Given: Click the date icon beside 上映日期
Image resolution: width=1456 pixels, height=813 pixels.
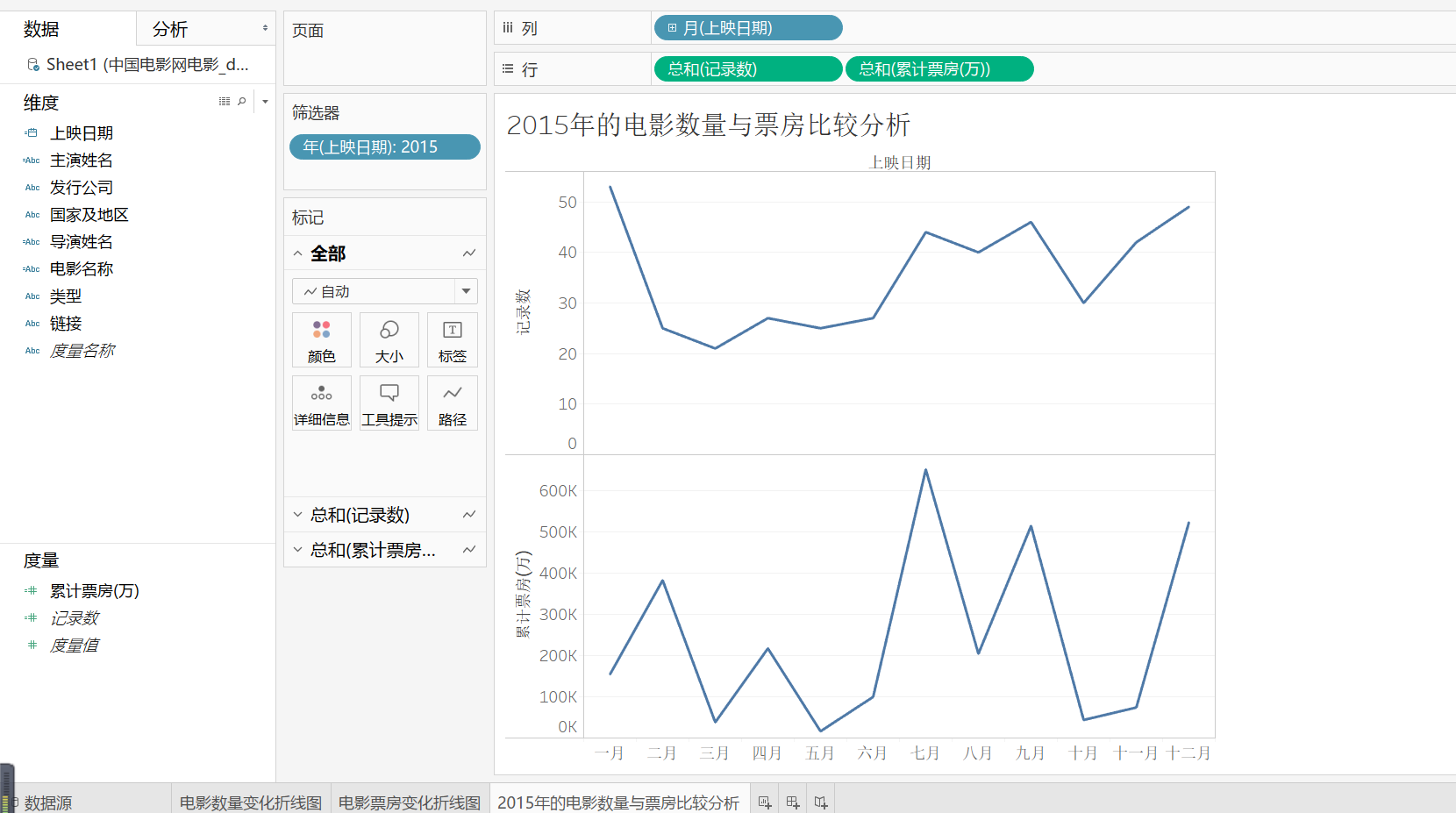Looking at the screenshot, I should coord(32,133).
